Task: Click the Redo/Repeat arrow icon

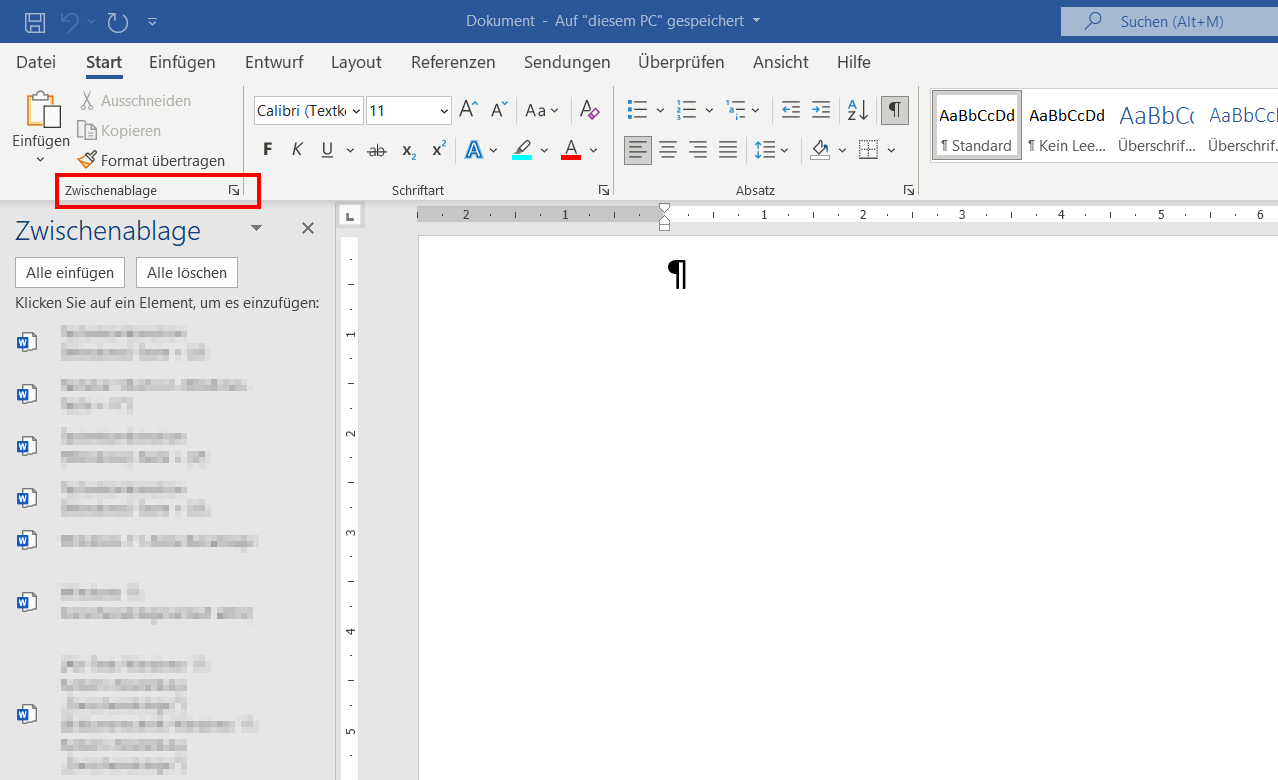Action: coord(117,21)
